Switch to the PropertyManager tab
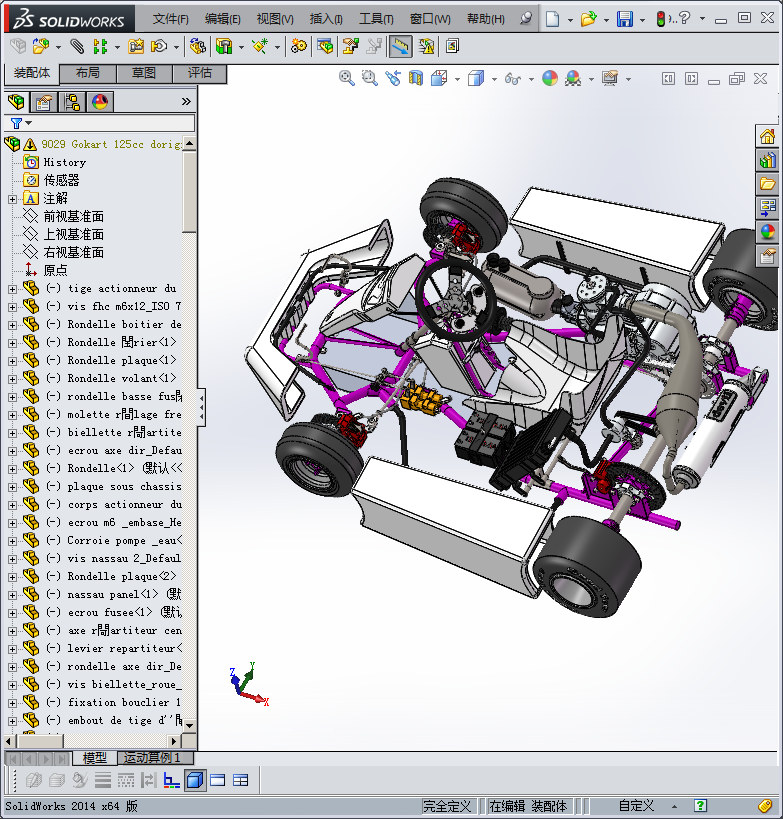The width and height of the screenshot is (783, 819). pyautogui.click(x=43, y=102)
